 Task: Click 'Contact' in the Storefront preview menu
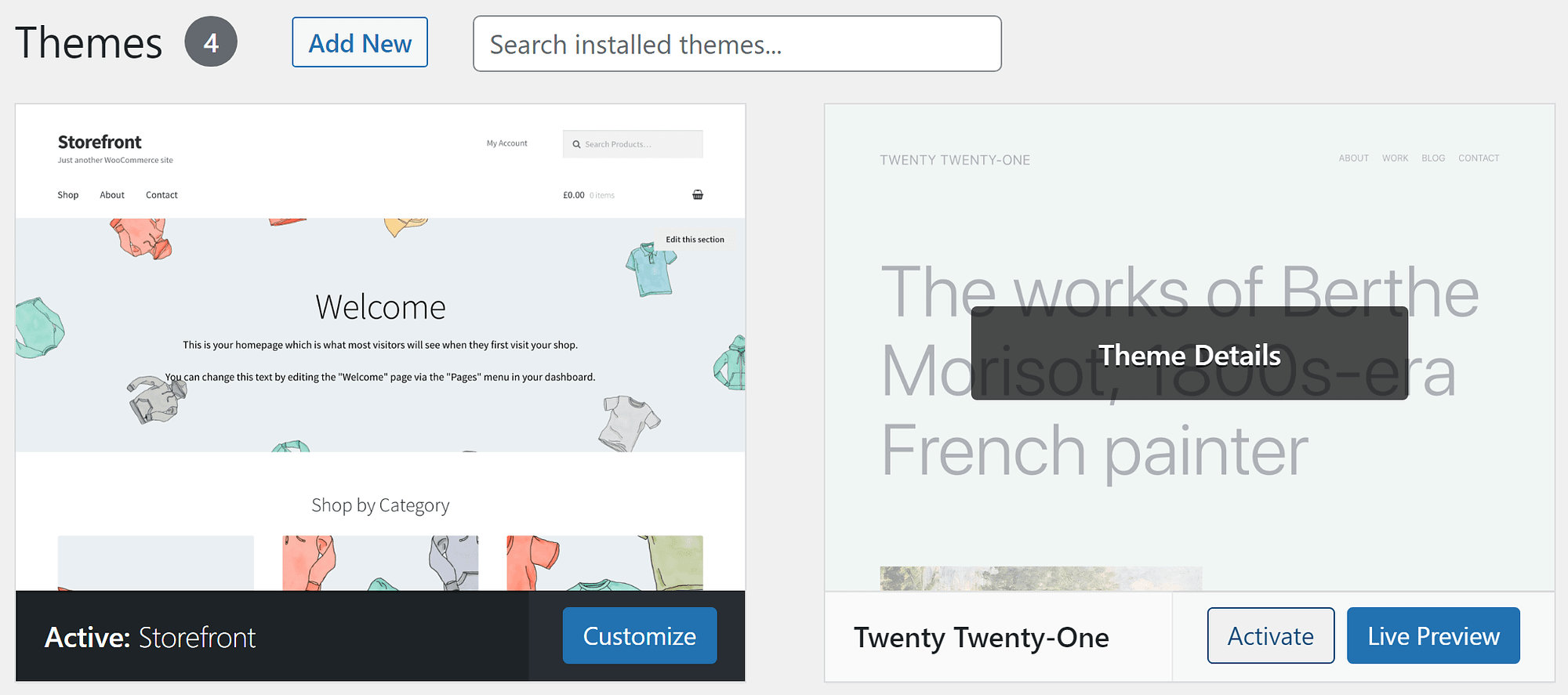tap(162, 195)
